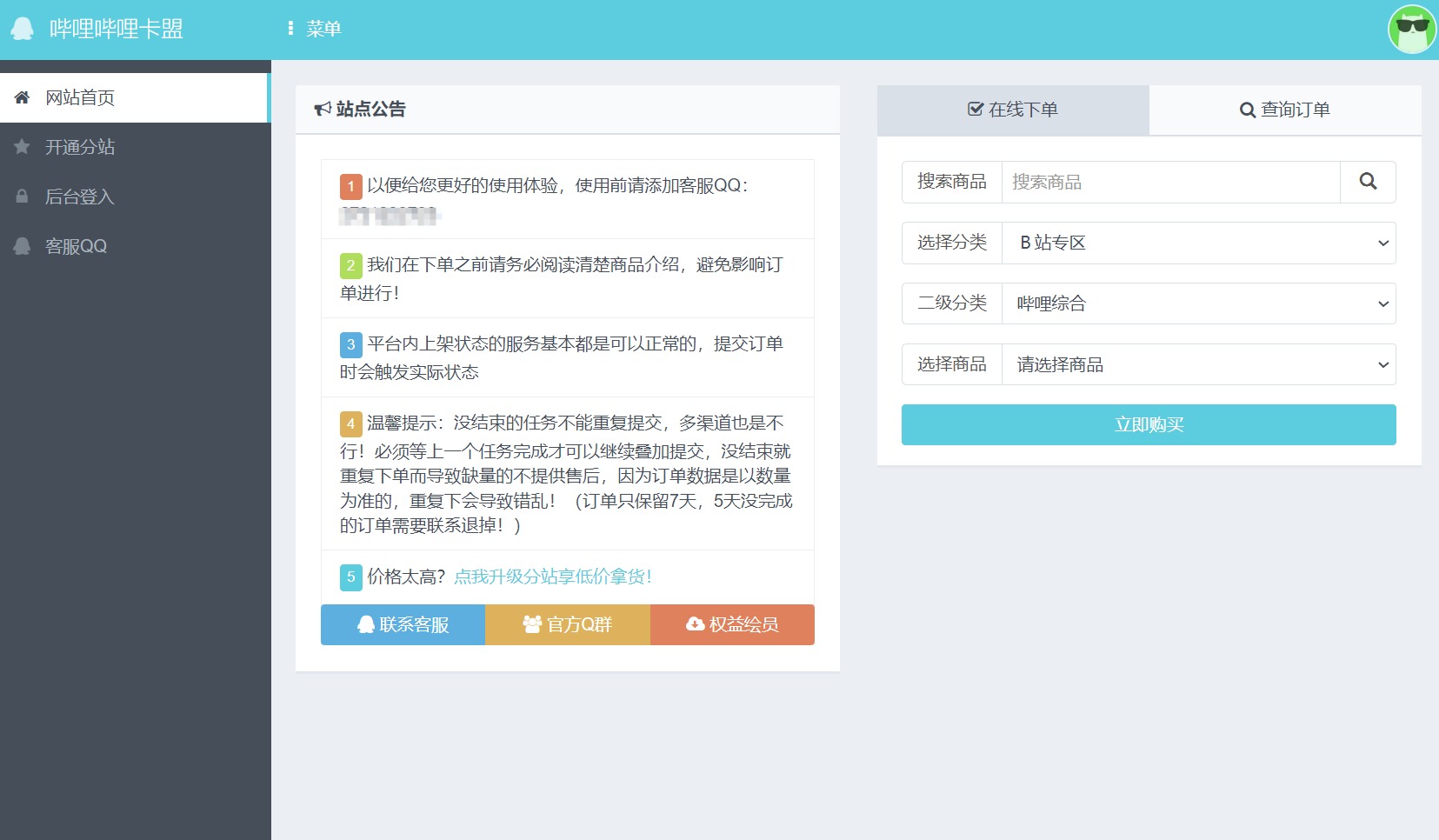The height and width of the screenshot is (840, 1439).
Task: Click the 权益绘员 button
Action: pyautogui.click(x=732, y=624)
